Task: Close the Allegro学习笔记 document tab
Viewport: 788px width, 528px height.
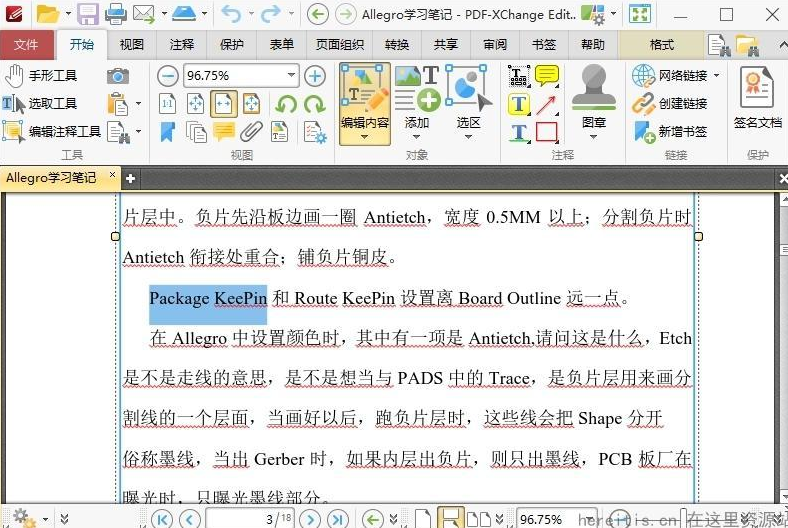Action: tap(112, 175)
